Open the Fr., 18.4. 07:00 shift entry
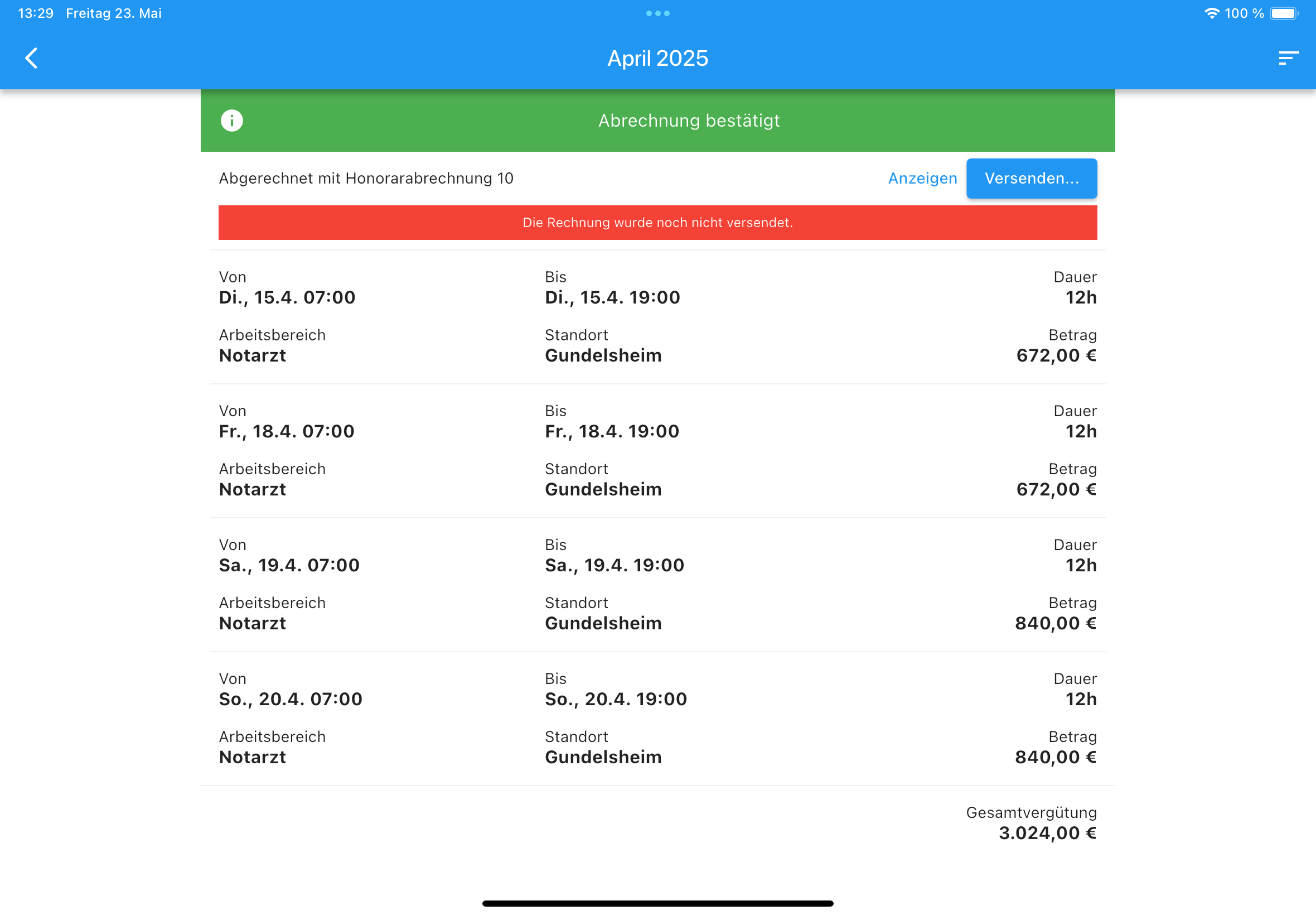This screenshot has height=915, width=1316. pos(657,451)
